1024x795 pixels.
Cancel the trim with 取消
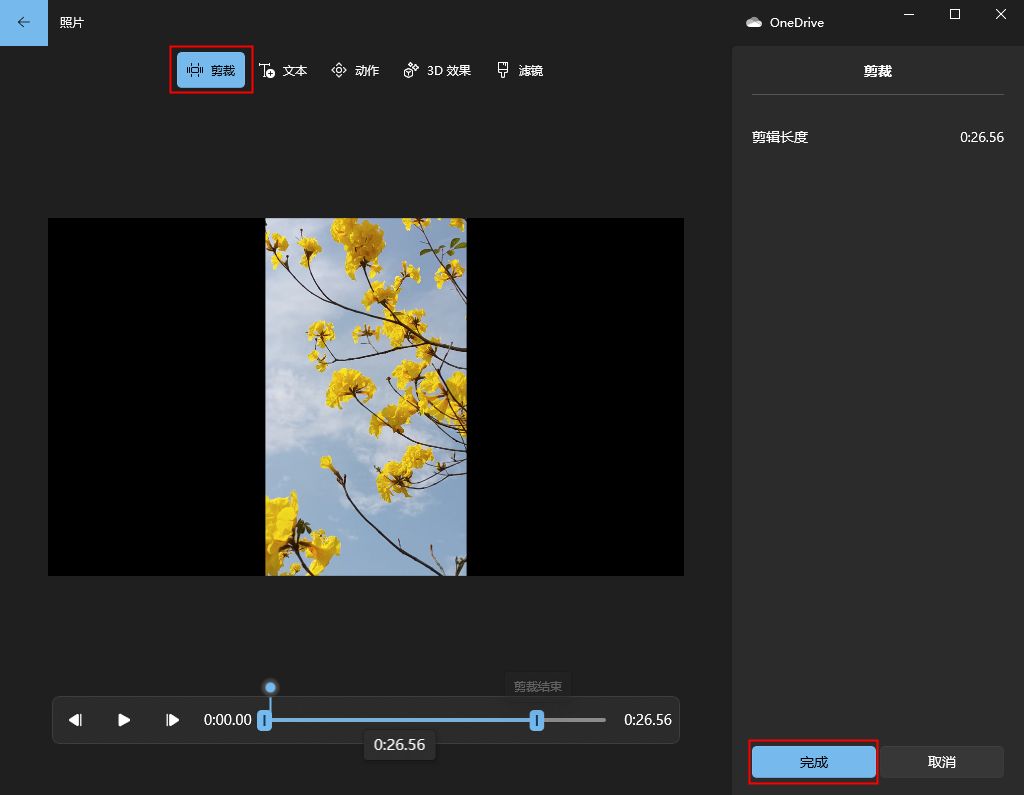941,762
